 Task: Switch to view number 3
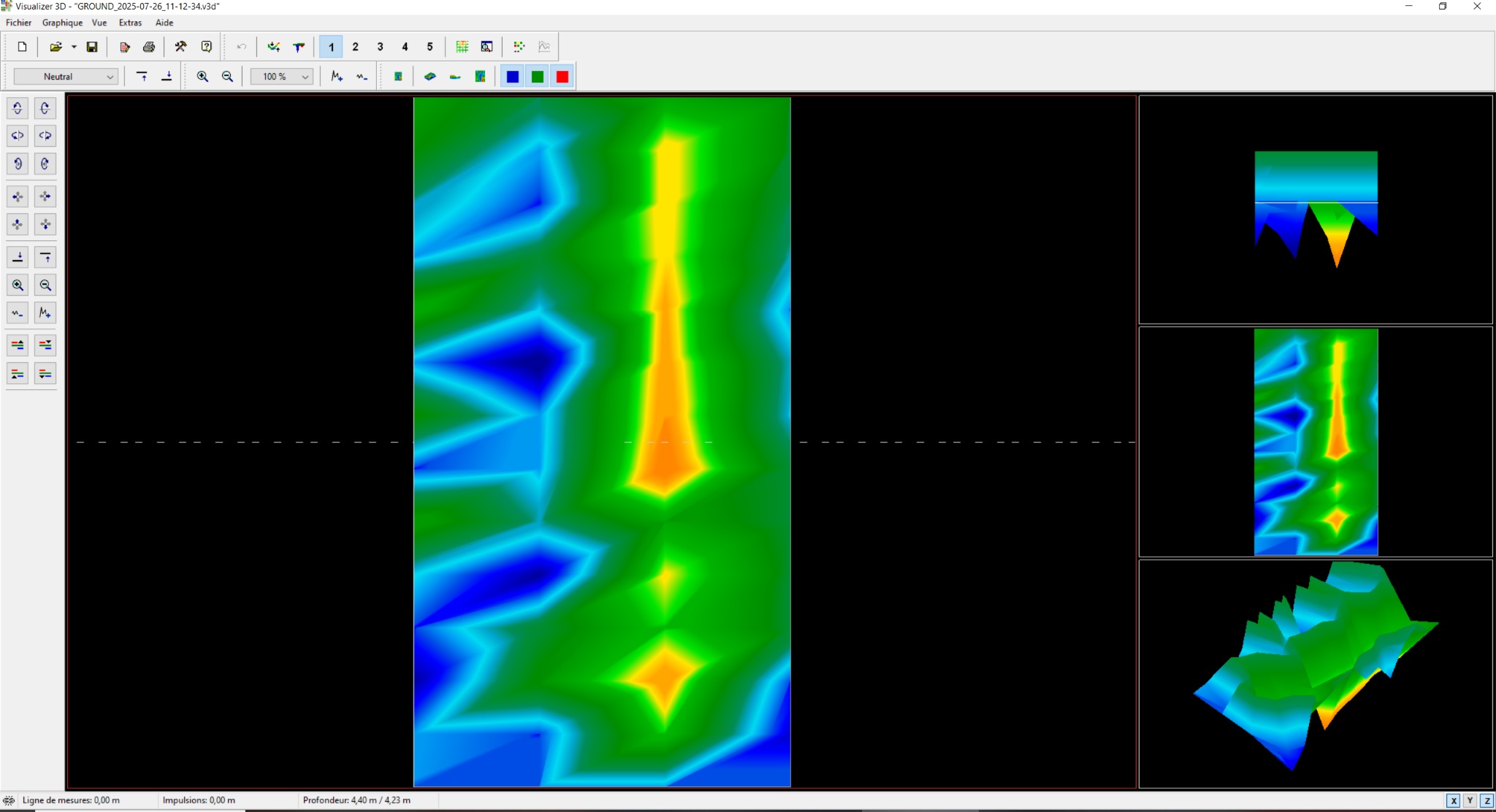point(380,47)
